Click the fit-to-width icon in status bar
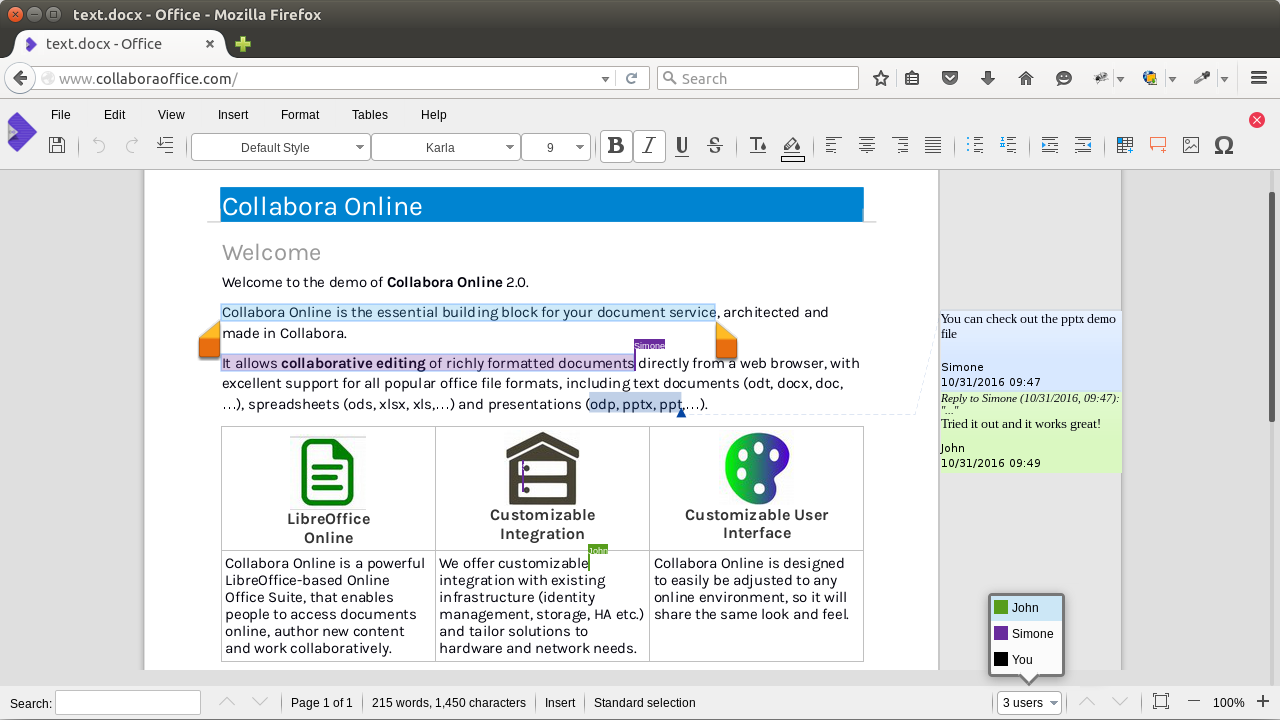This screenshot has height=720, width=1280. coord(1160,702)
